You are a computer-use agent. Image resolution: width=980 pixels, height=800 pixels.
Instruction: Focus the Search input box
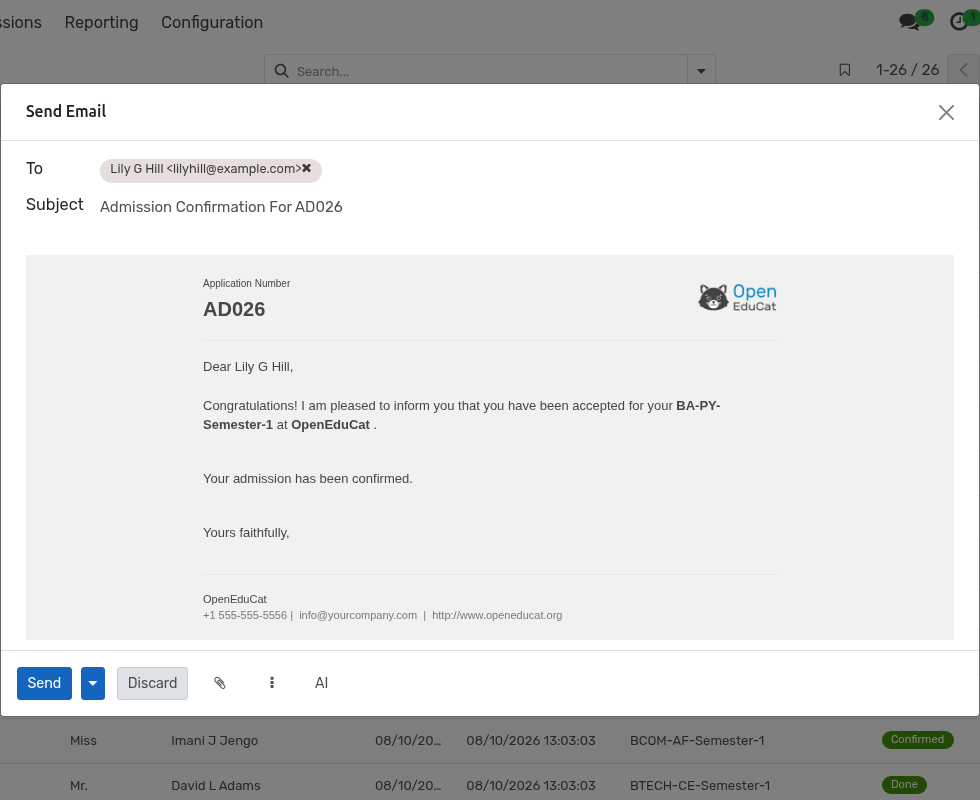[490, 71]
